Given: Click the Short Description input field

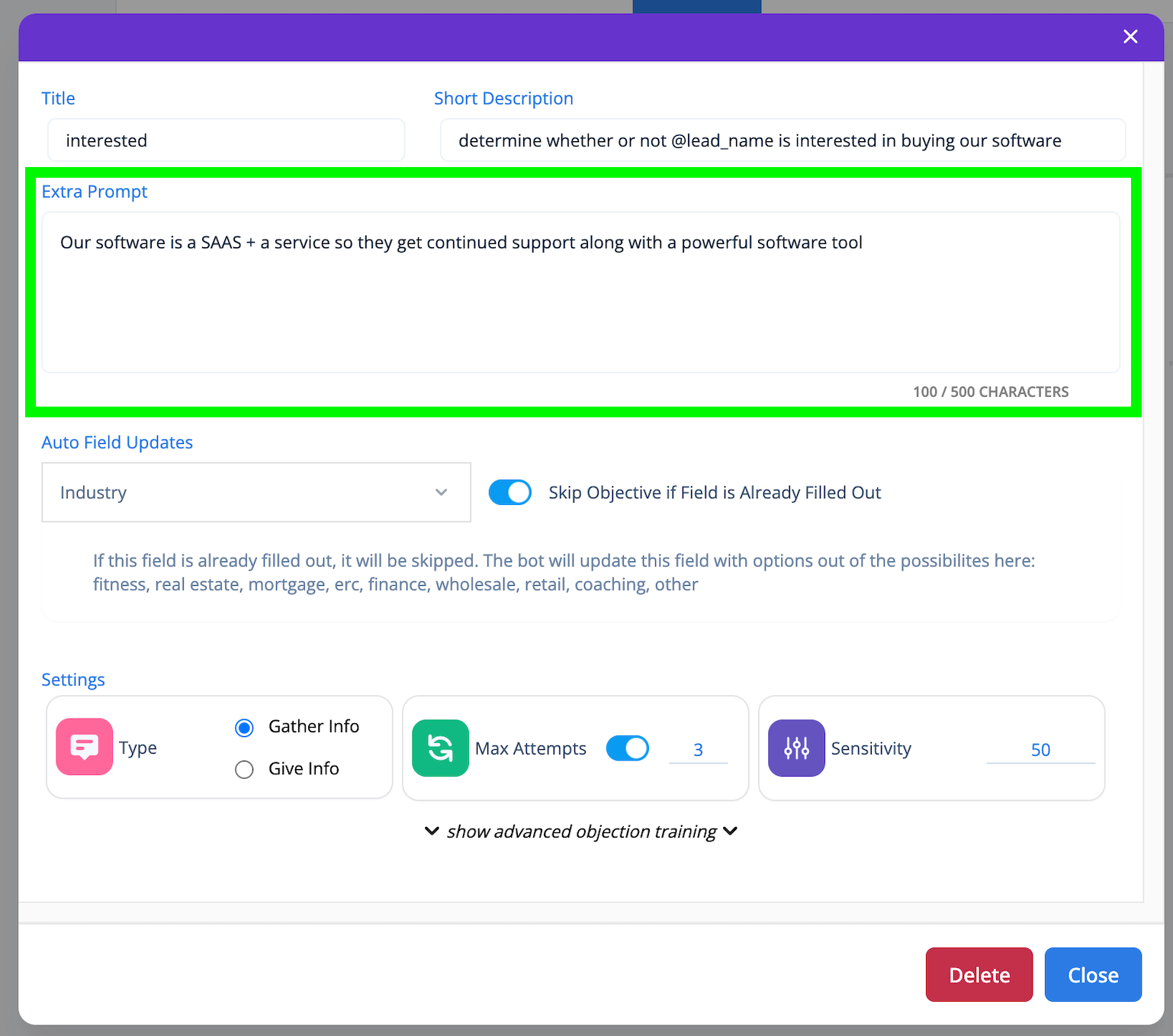Looking at the screenshot, I should tap(783, 140).
